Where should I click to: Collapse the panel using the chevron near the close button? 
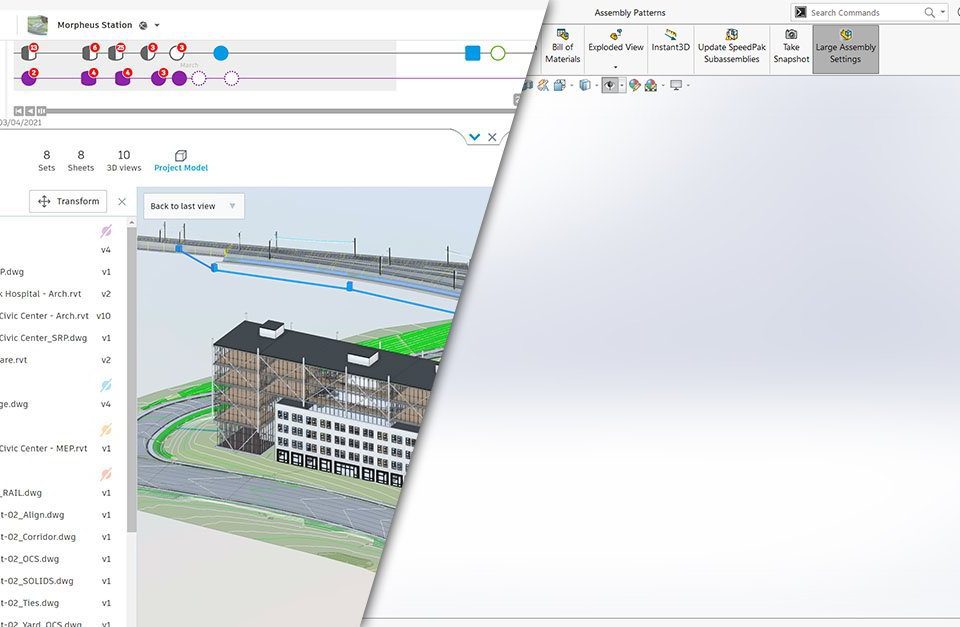coord(474,137)
